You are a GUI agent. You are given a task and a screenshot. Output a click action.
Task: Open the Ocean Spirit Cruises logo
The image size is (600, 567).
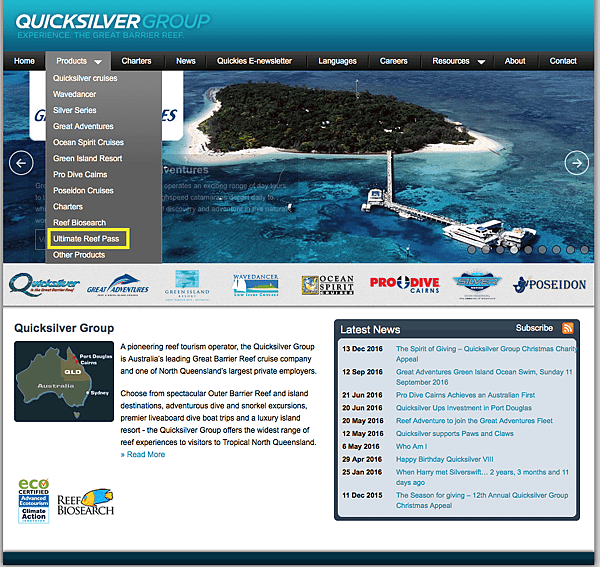pyautogui.click(x=328, y=285)
